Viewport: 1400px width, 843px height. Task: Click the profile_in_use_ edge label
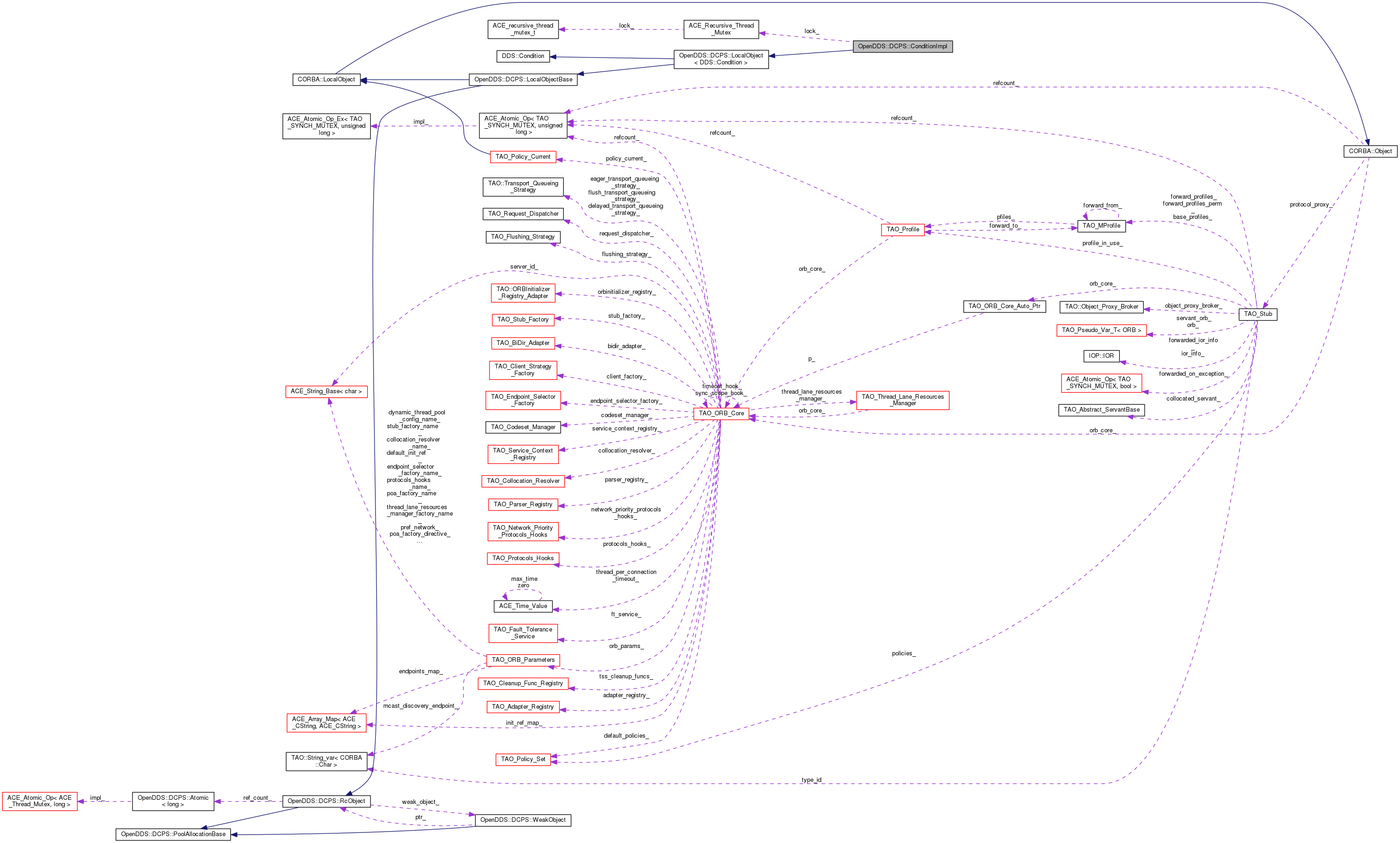pyautogui.click(x=1102, y=243)
